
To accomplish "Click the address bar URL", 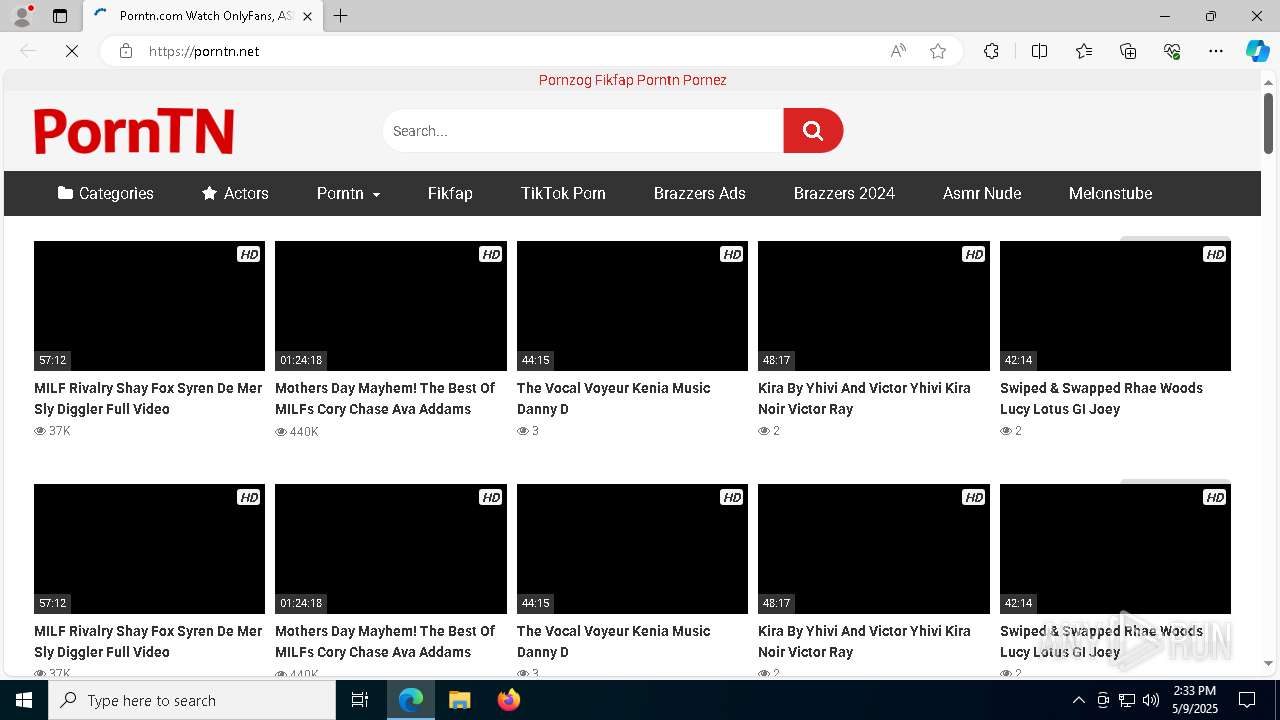I will 204,51.
